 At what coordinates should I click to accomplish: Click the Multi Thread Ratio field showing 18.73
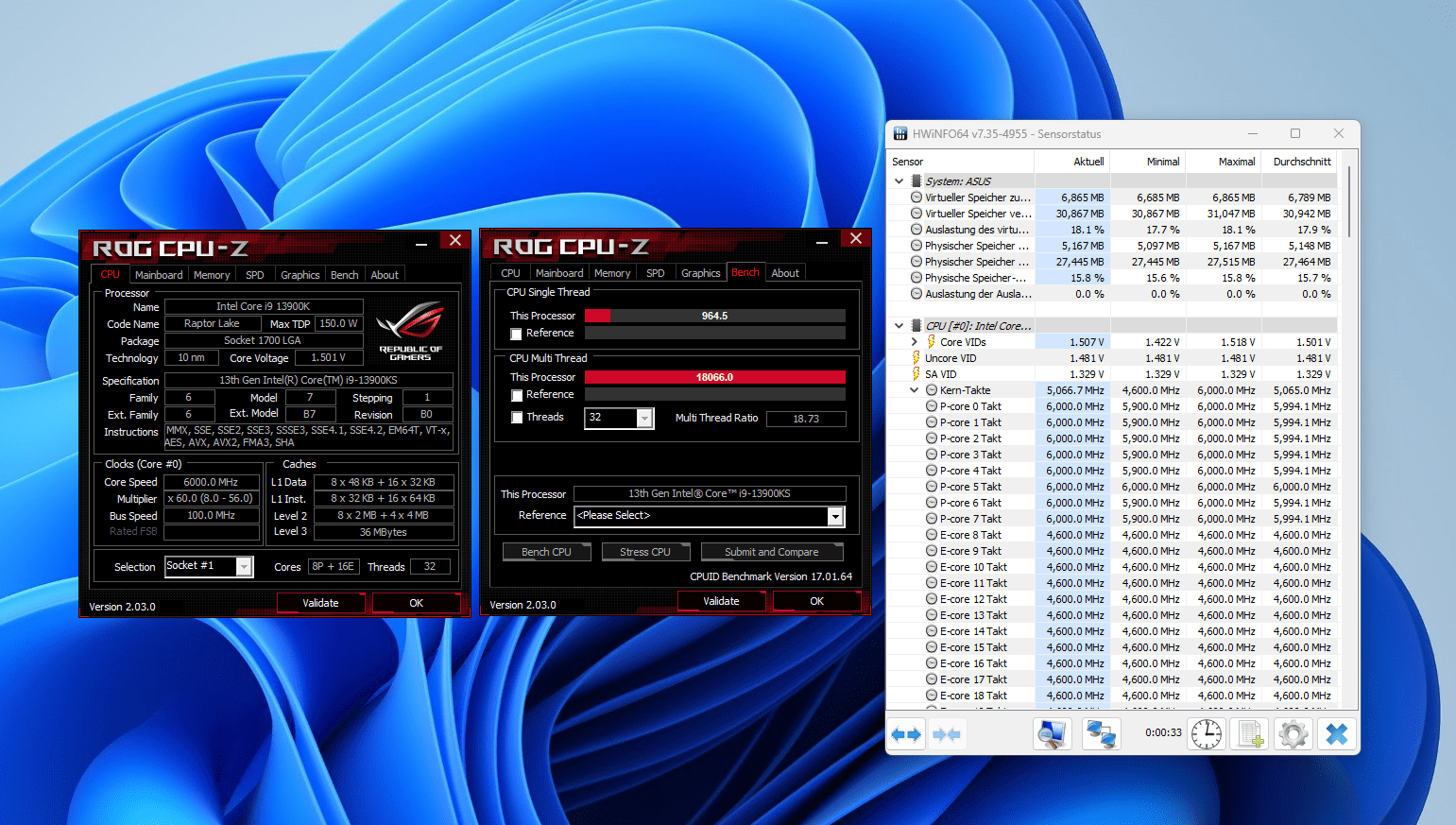click(x=806, y=419)
